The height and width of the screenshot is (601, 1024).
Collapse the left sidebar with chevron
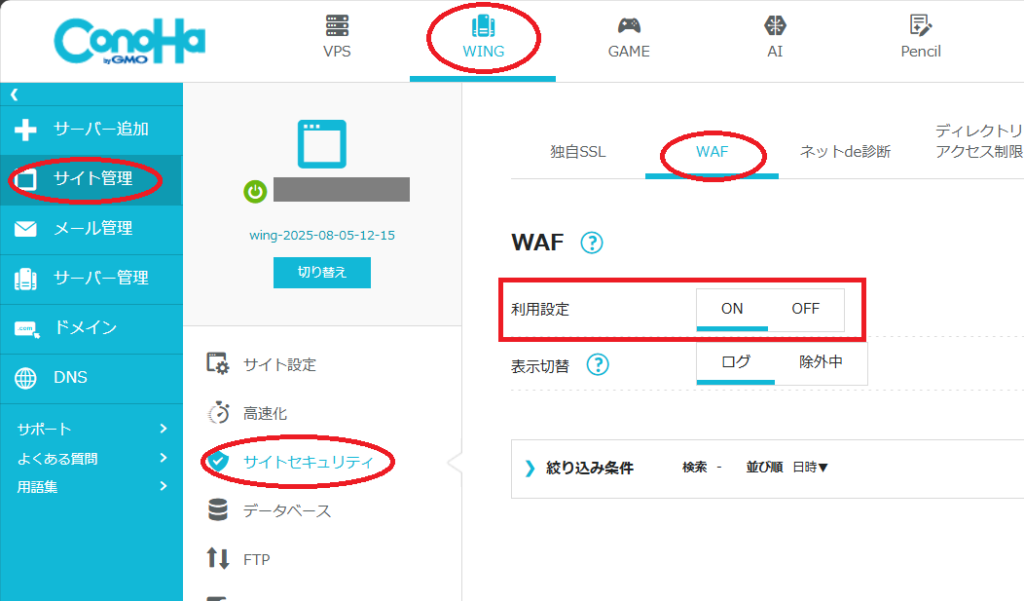tap(14, 94)
